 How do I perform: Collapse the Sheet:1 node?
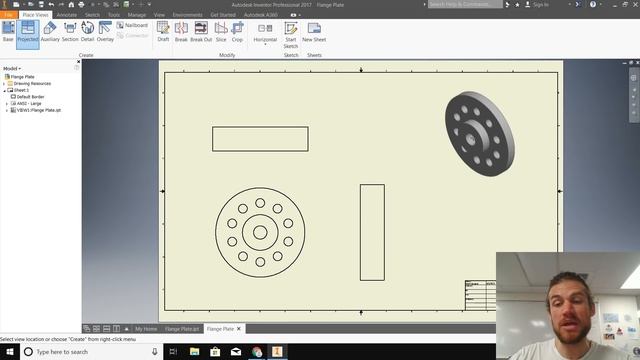click(x=4, y=91)
